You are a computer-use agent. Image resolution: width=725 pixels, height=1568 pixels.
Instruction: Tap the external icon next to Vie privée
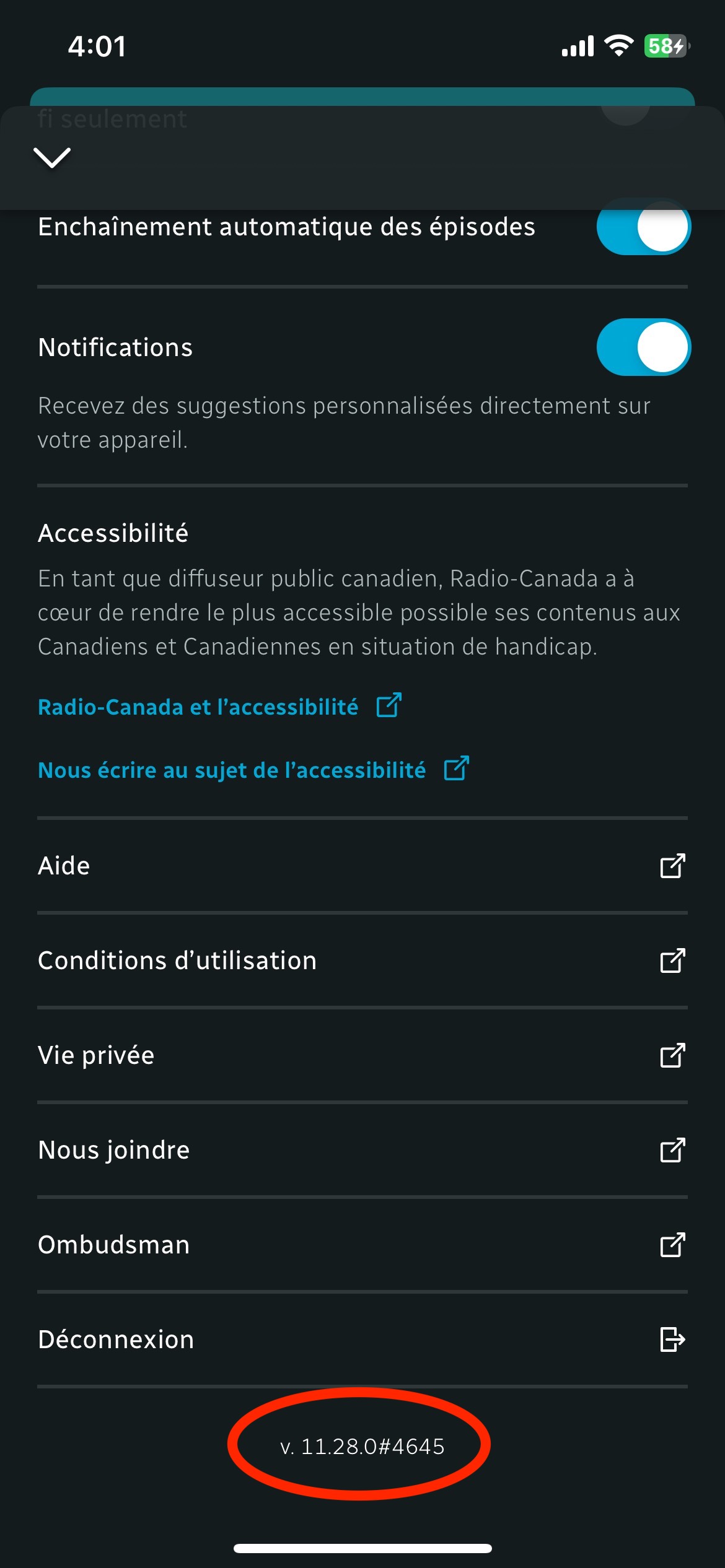(672, 1055)
